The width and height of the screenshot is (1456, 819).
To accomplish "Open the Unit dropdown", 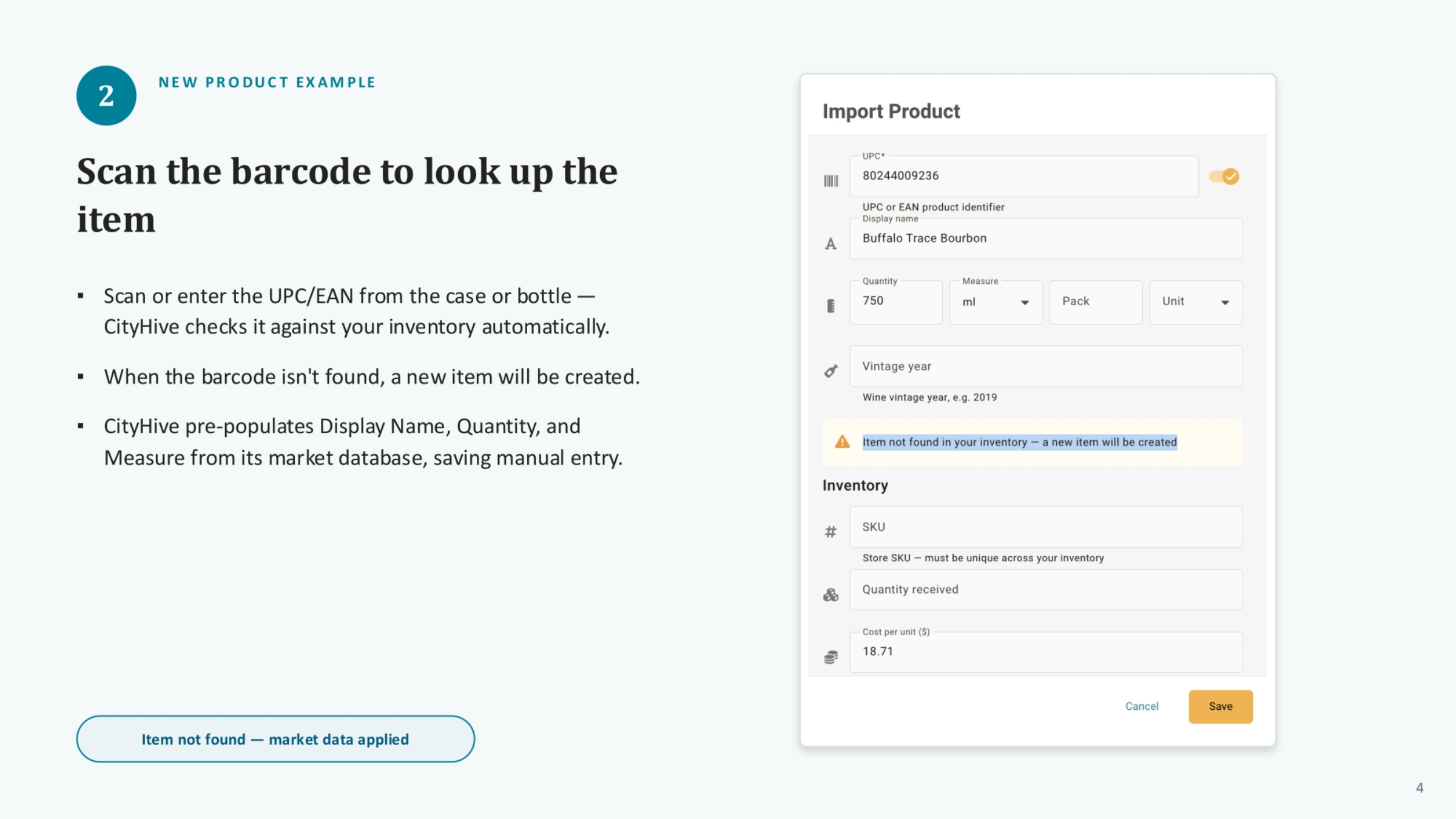I will pos(1195,302).
